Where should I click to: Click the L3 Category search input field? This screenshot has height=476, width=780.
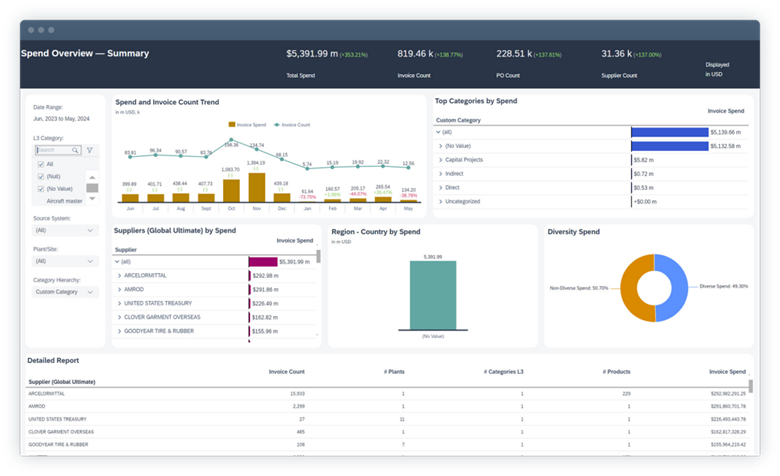coord(55,150)
